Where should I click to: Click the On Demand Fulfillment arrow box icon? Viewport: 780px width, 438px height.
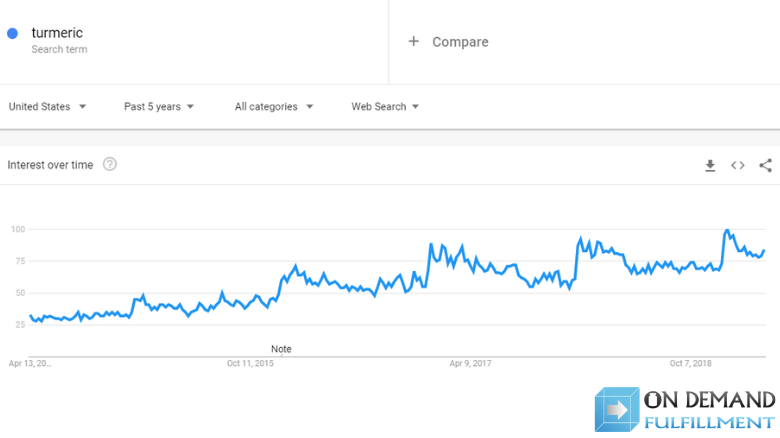coord(616,412)
